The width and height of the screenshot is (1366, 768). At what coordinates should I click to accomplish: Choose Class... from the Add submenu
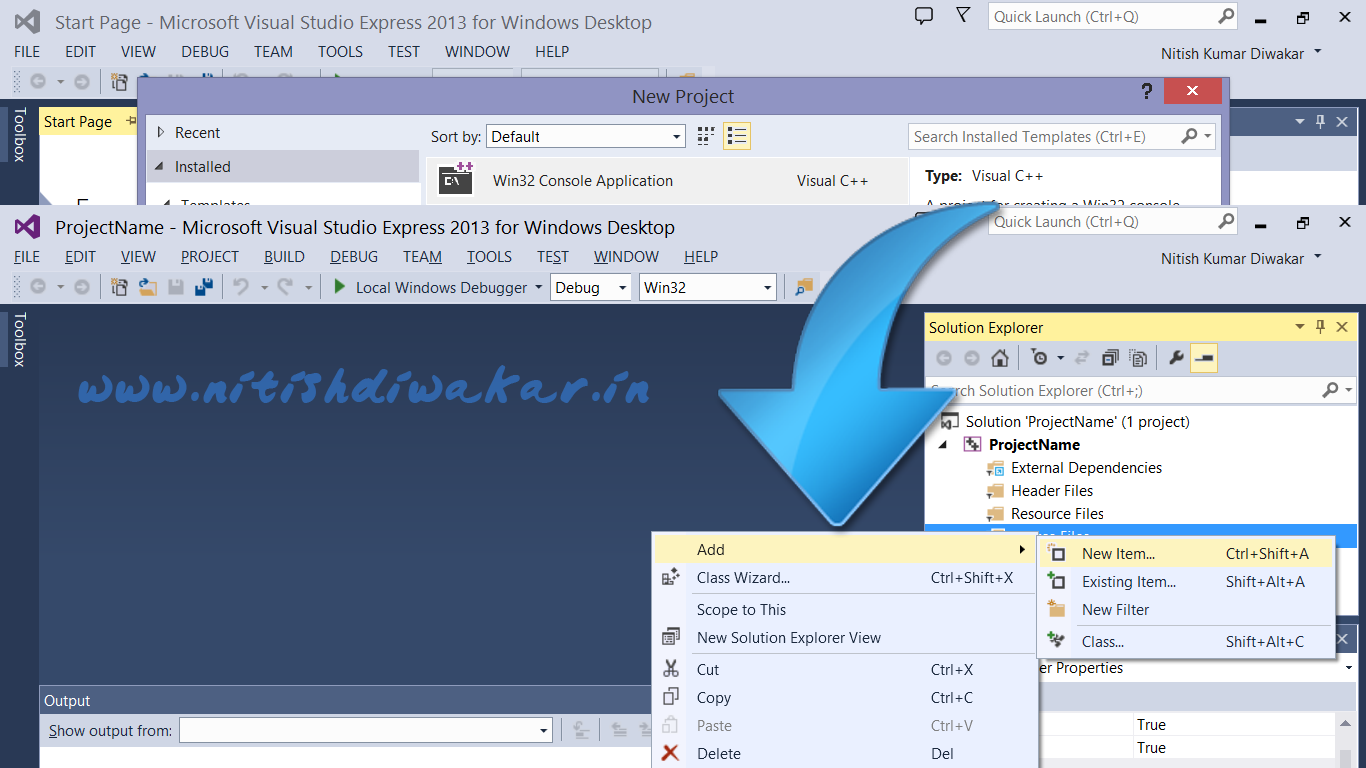[x=1188, y=642]
